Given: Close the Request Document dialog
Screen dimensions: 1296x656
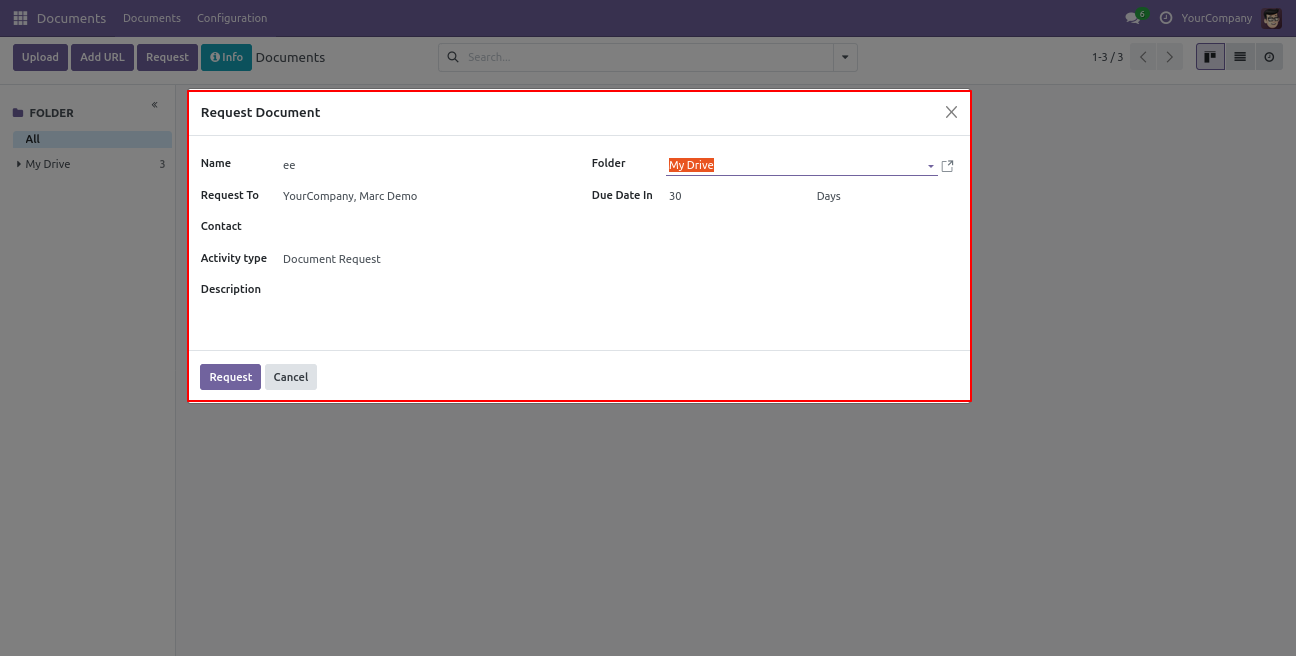Looking at the screenshot, I should point(951,112).
